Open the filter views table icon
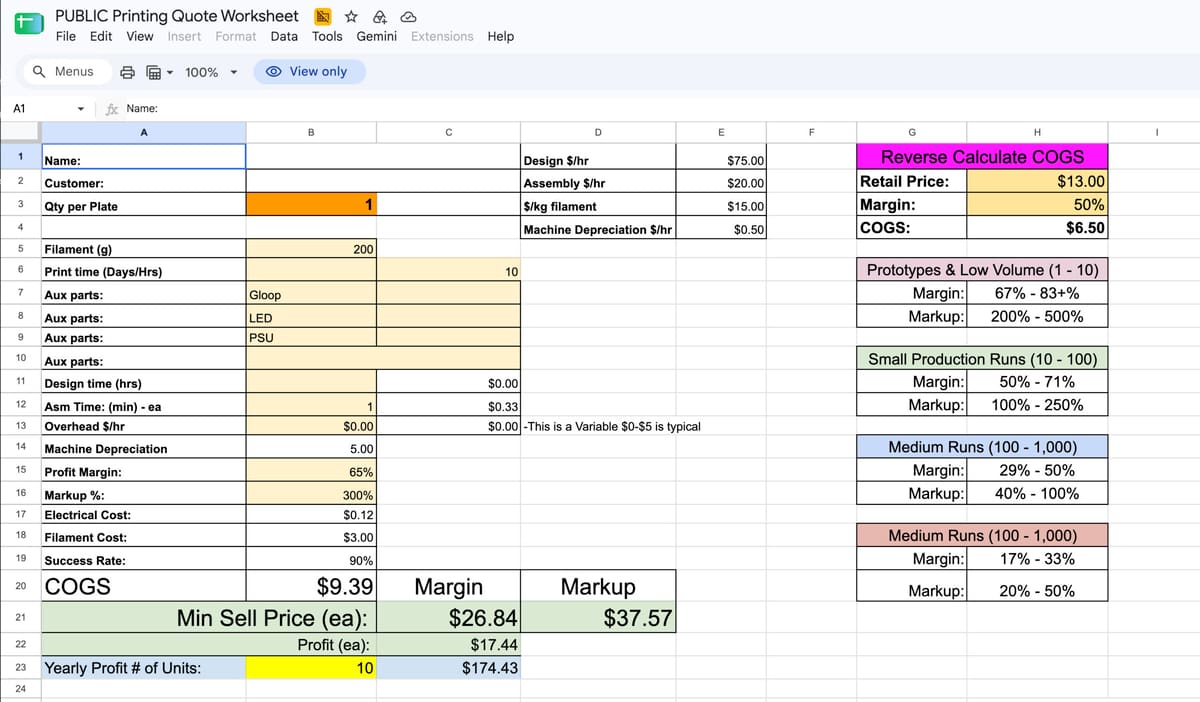 click(155, 72)
